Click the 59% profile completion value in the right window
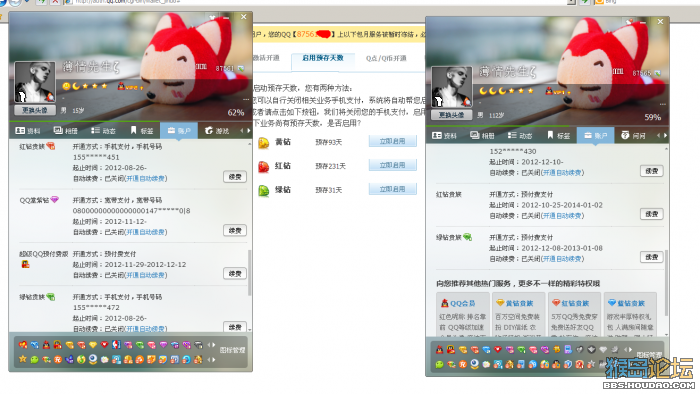Viewport: 700px width, 394px height. click(x=652, y=117)
